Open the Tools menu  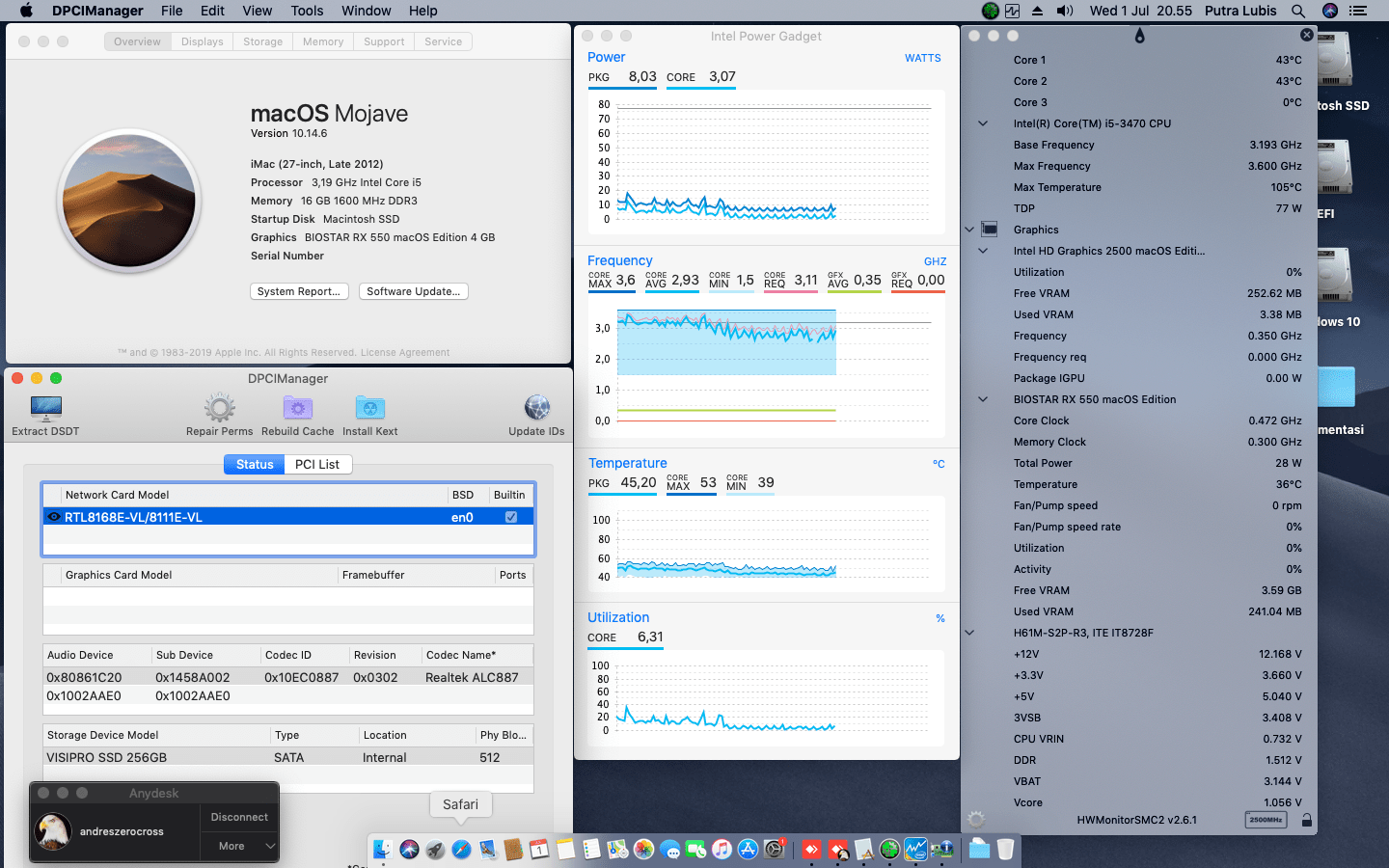(307, 11)
